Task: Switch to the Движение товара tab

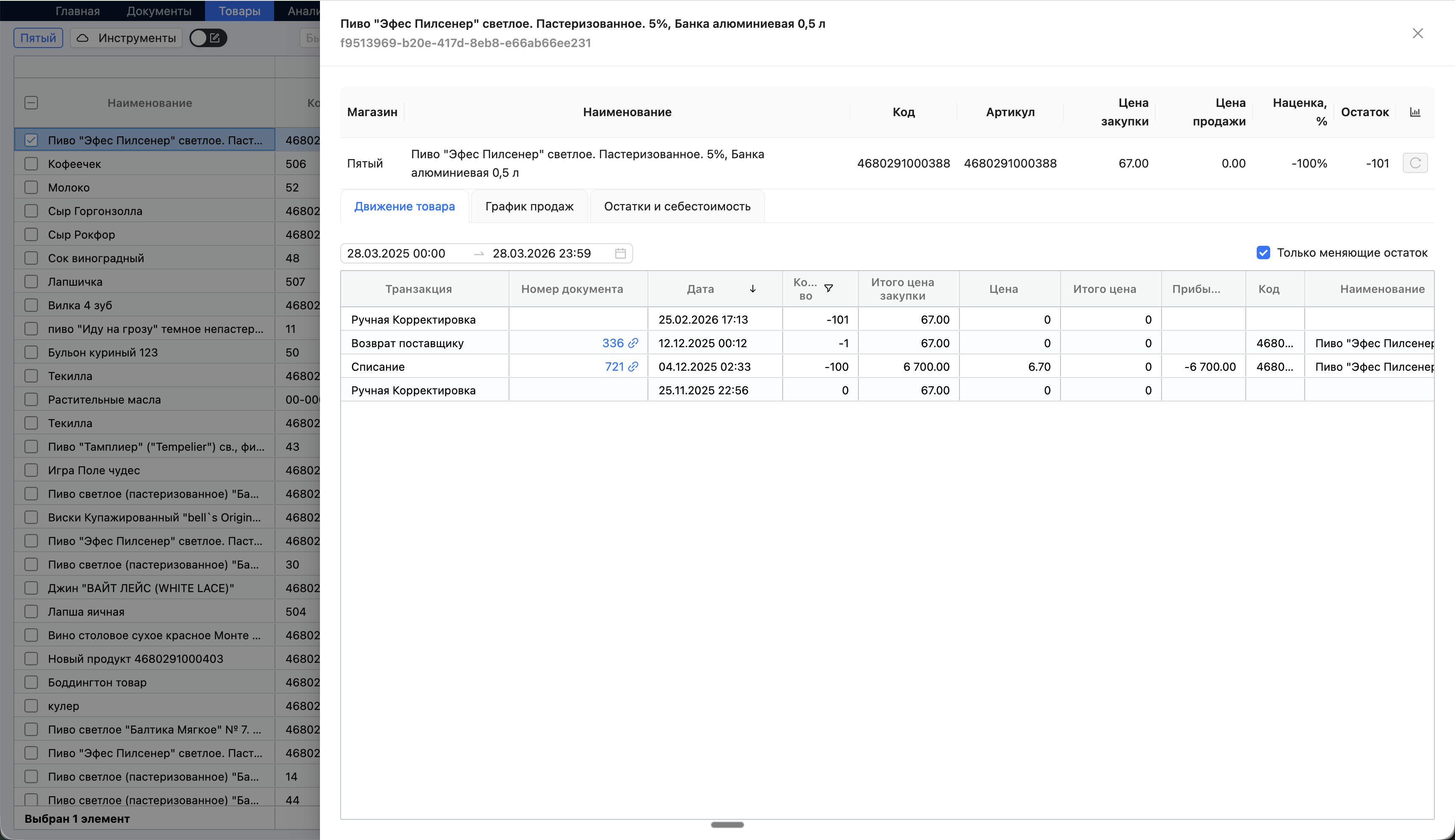Action: tap(405, 207)
